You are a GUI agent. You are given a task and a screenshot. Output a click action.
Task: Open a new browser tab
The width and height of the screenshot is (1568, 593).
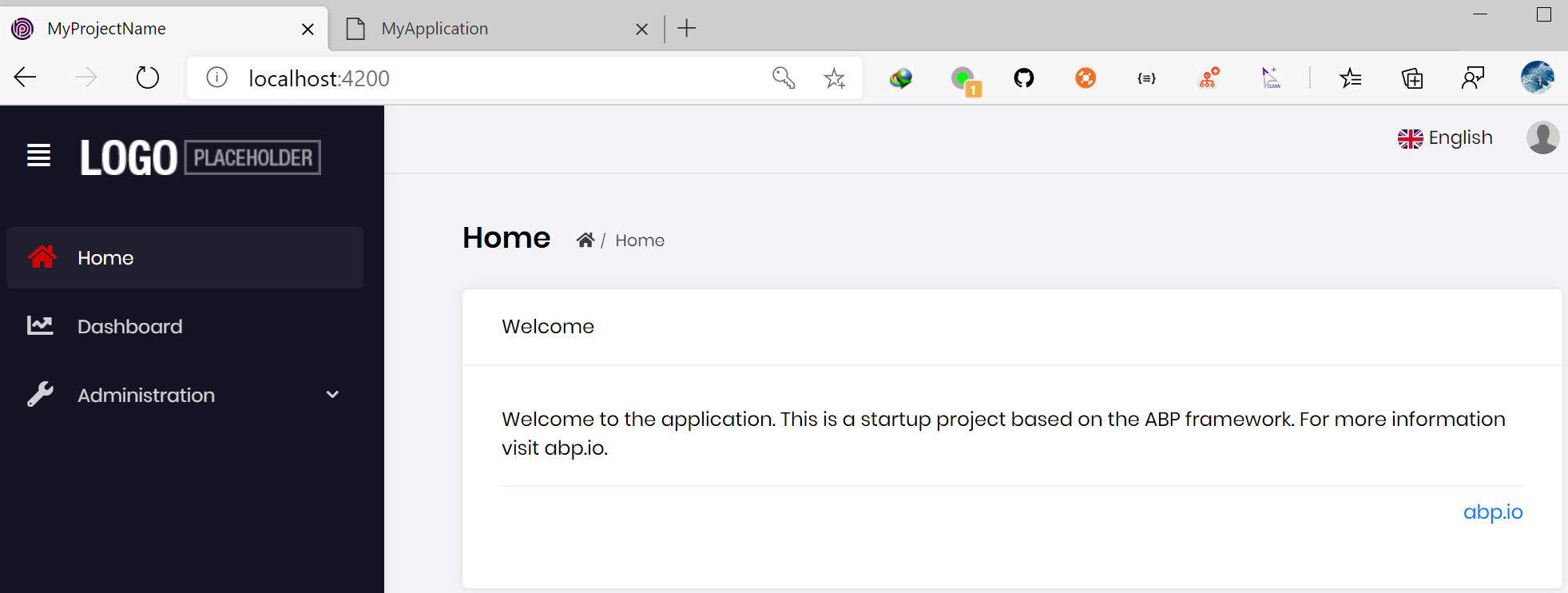[x=687, y=29]
